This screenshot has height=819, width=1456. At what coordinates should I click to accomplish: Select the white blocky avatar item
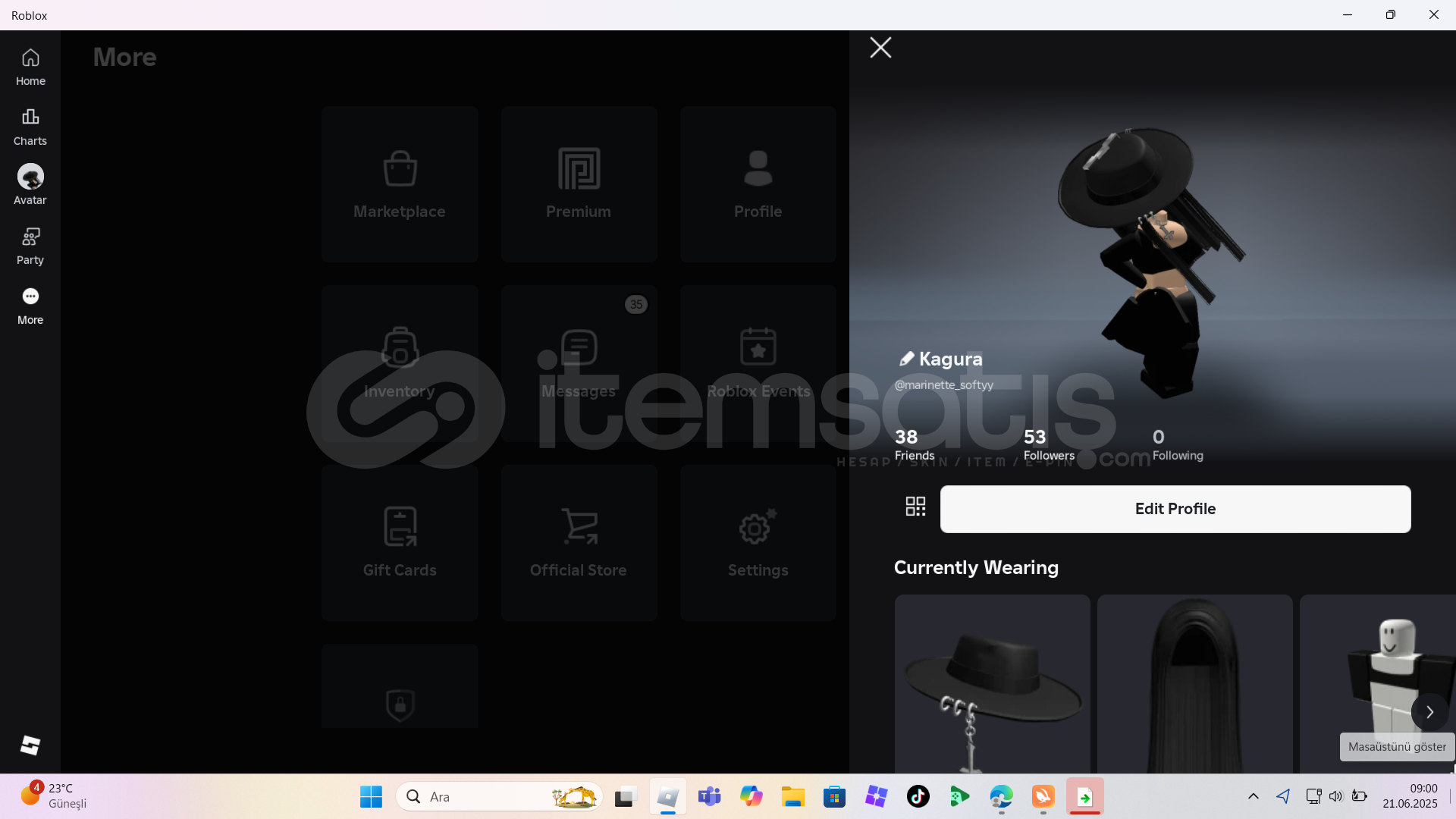tap(1377, 684)
